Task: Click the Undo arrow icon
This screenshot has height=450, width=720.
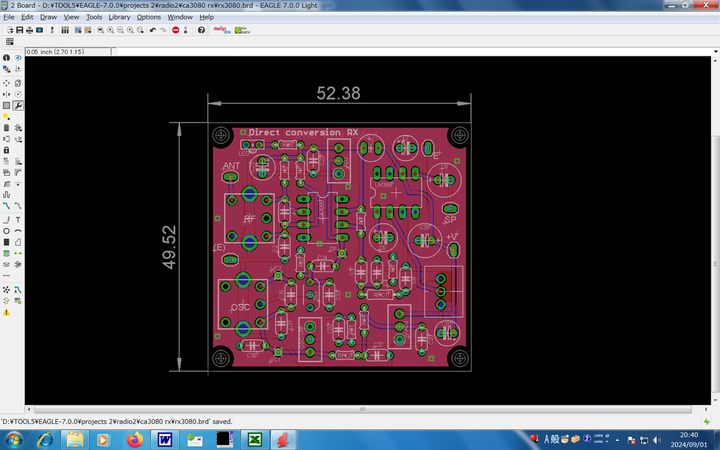Action: coord(153,30)
